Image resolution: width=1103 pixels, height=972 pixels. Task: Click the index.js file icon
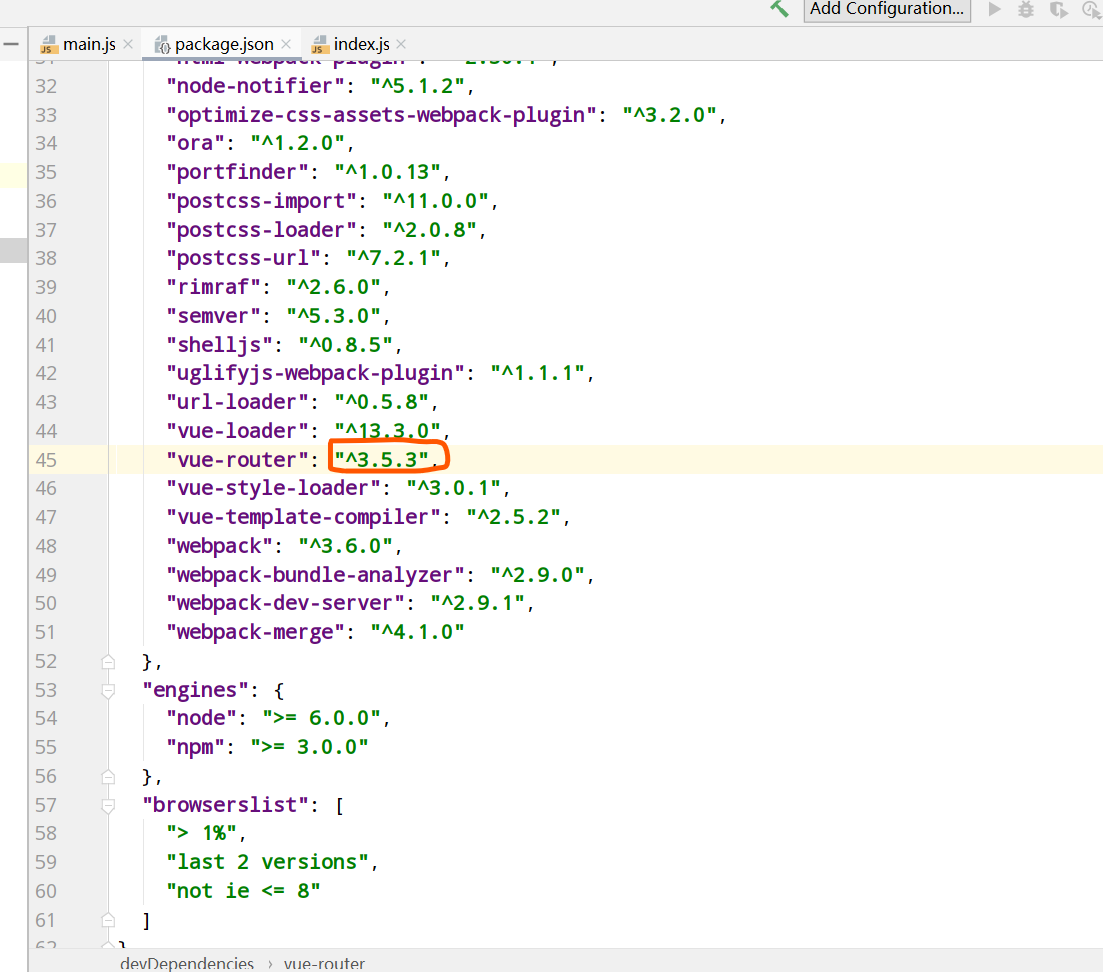(320, 44)
